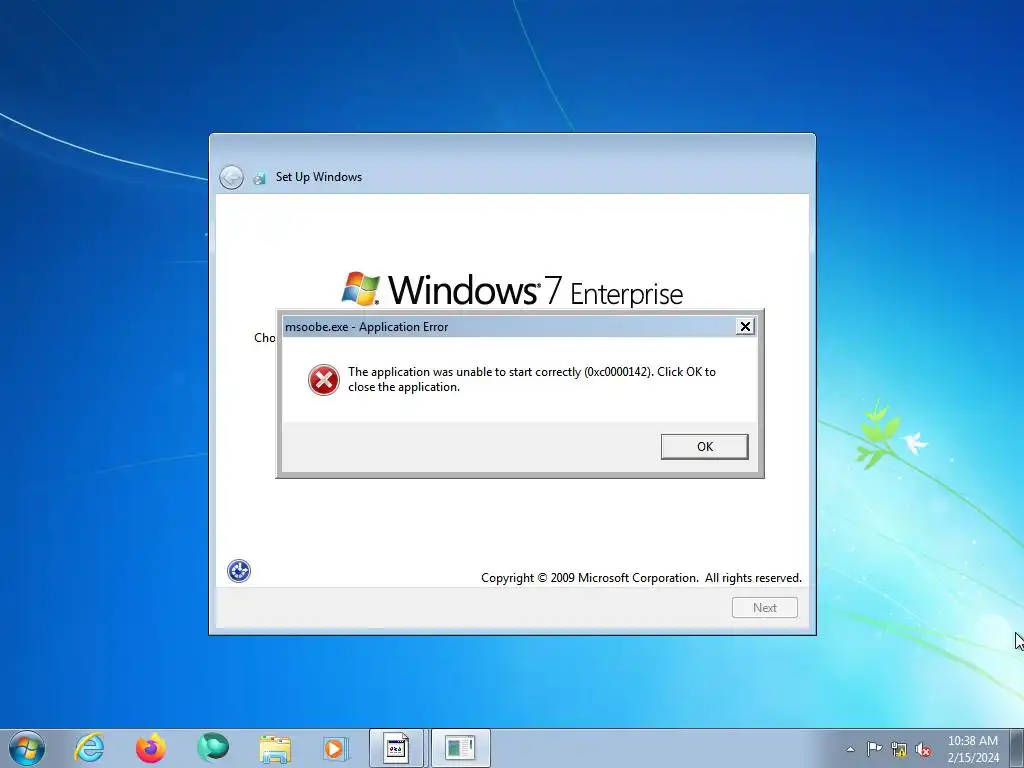Open the clock showing 10:38 AM
The width and height of the screenshot is (1024, 768).
coord(972,749)
